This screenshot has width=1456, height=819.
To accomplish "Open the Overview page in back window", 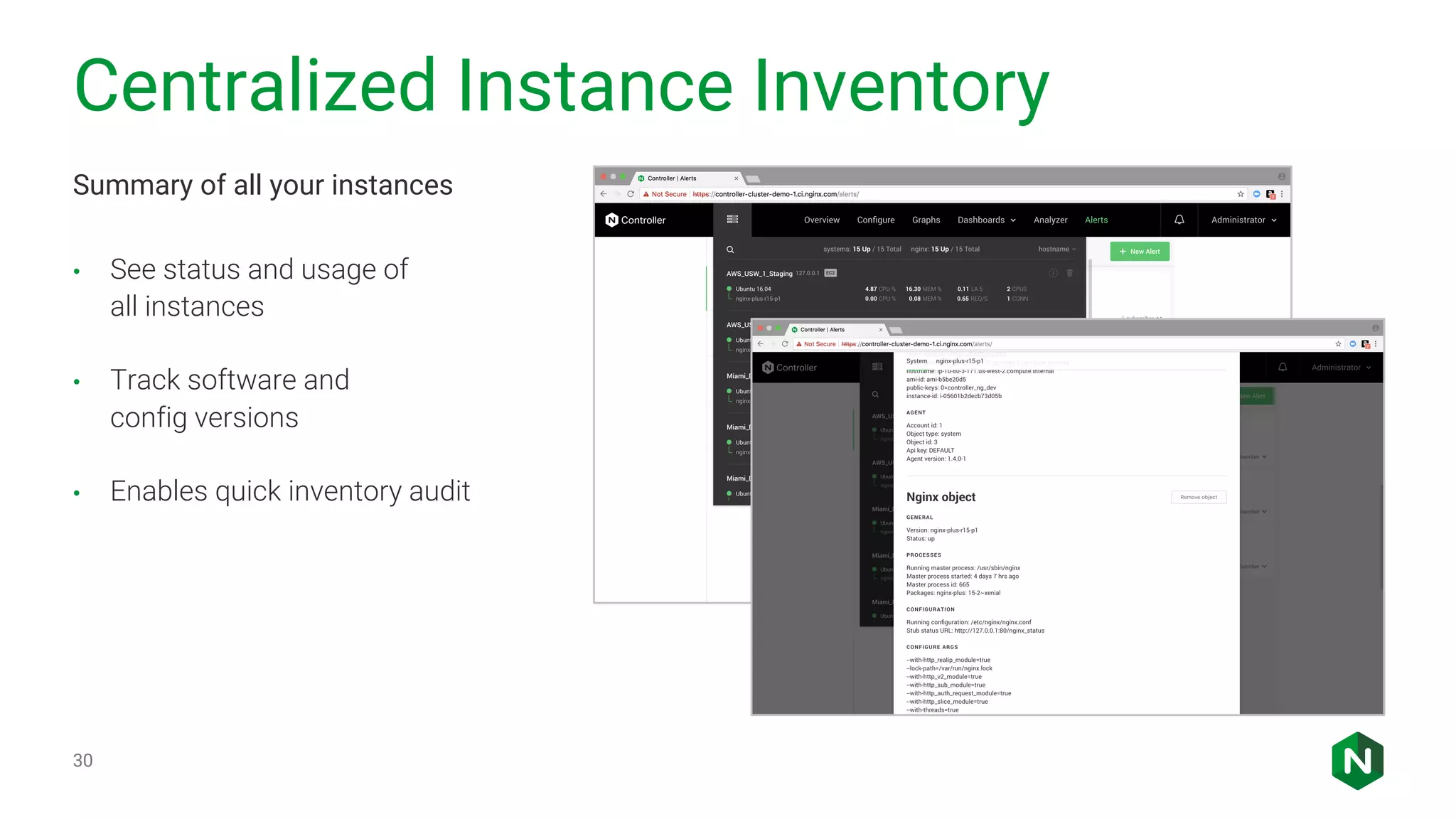I will (822, 220).
